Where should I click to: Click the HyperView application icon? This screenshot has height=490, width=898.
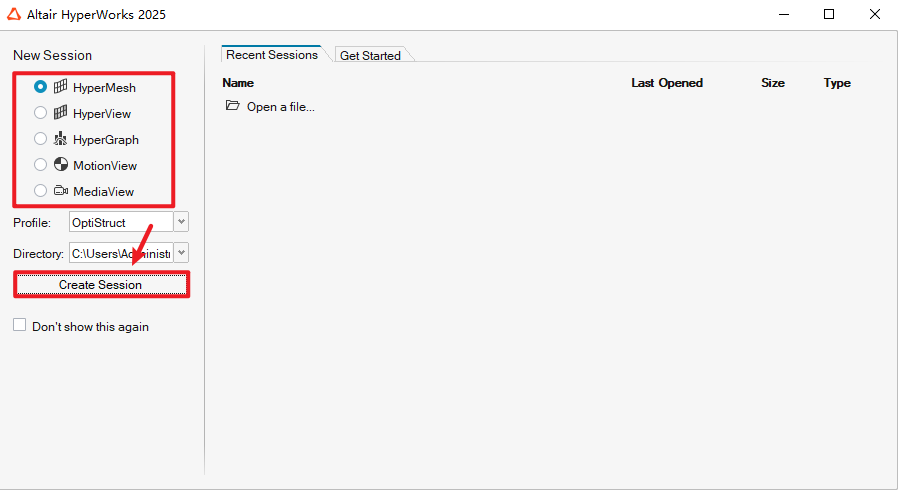pyautogui.click(x=60, y=113)
